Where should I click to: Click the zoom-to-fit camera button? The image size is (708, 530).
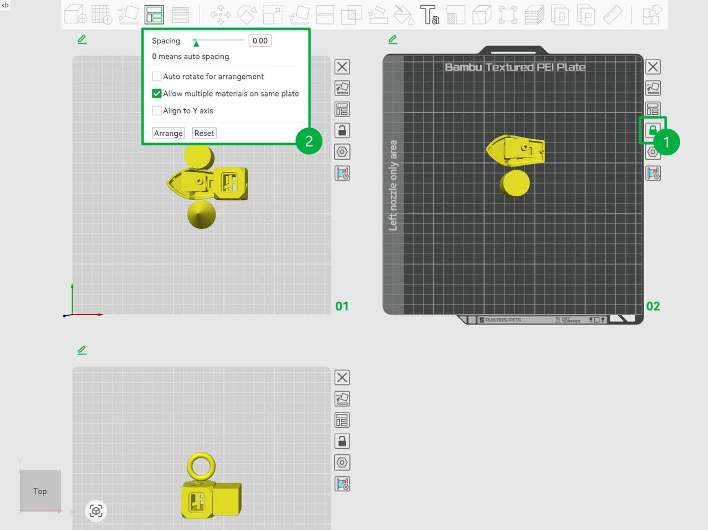point(96,511)
